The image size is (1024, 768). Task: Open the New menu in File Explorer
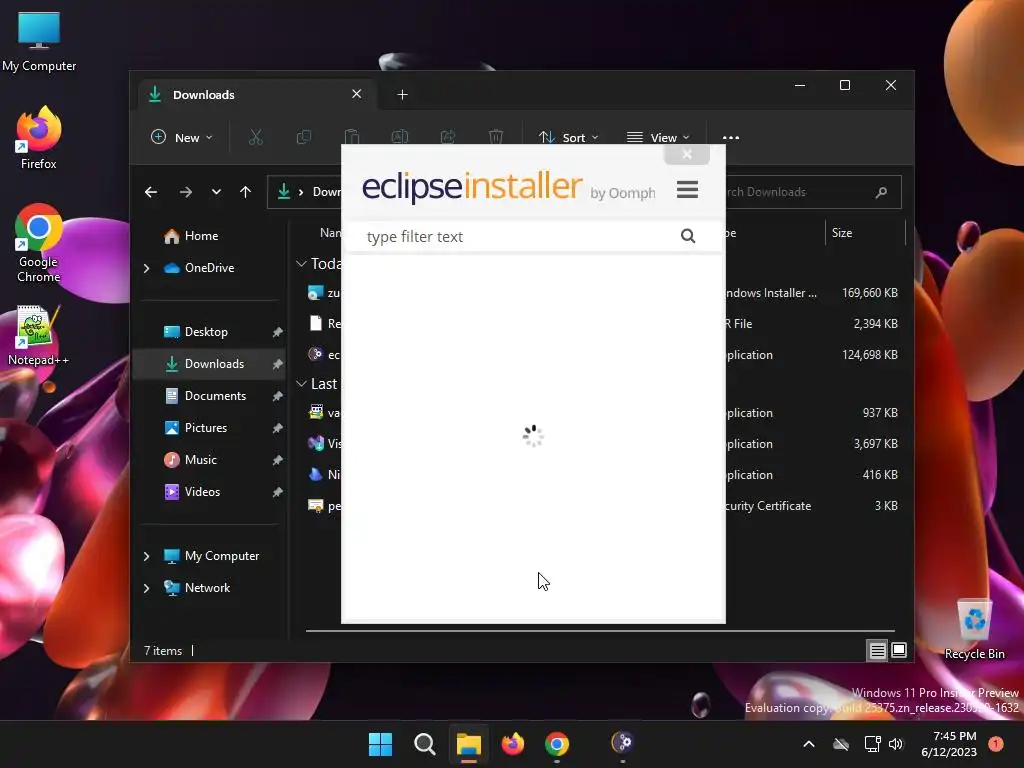[x=182, y=137]
